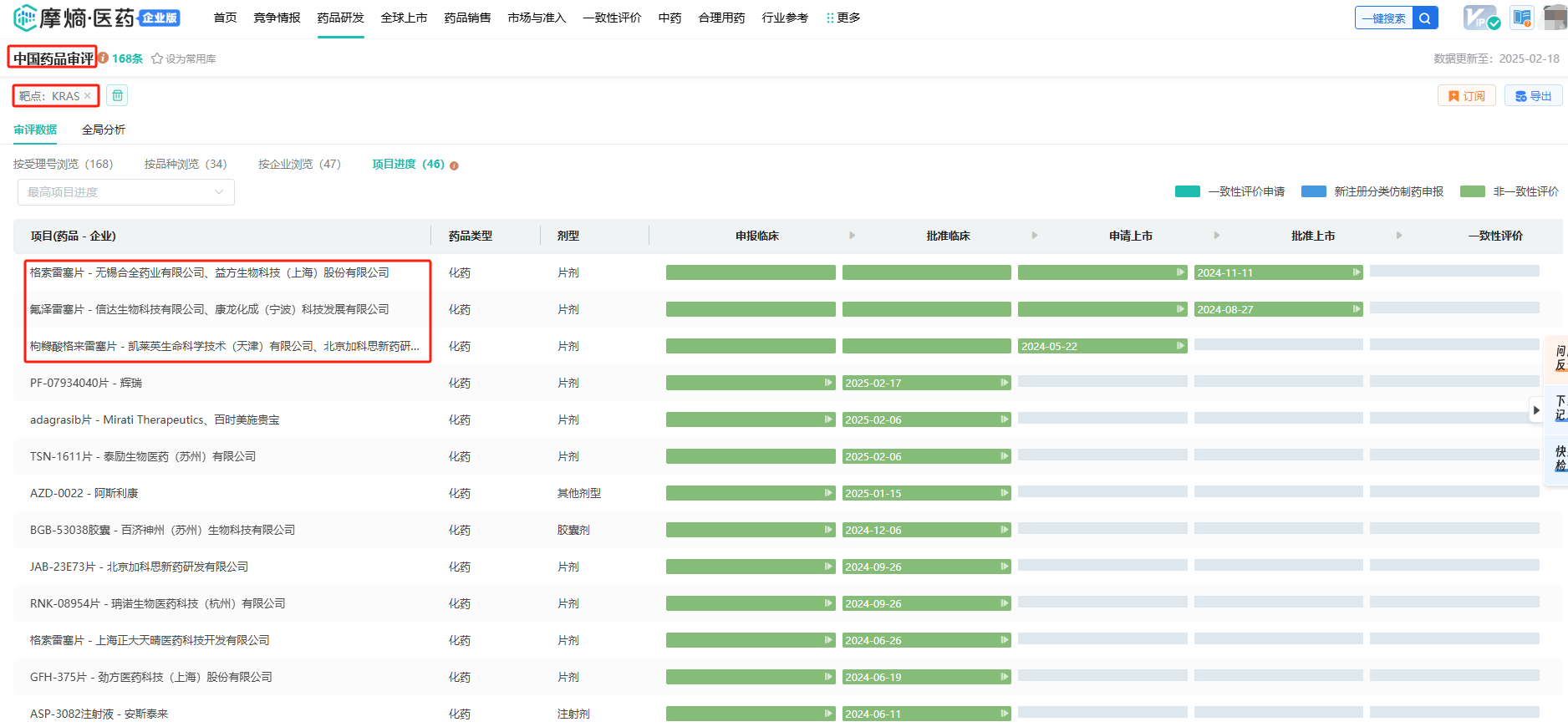Click the 非一致性评价 green legend swatch
This screenshot has height=727, width=1568.
1472,192
